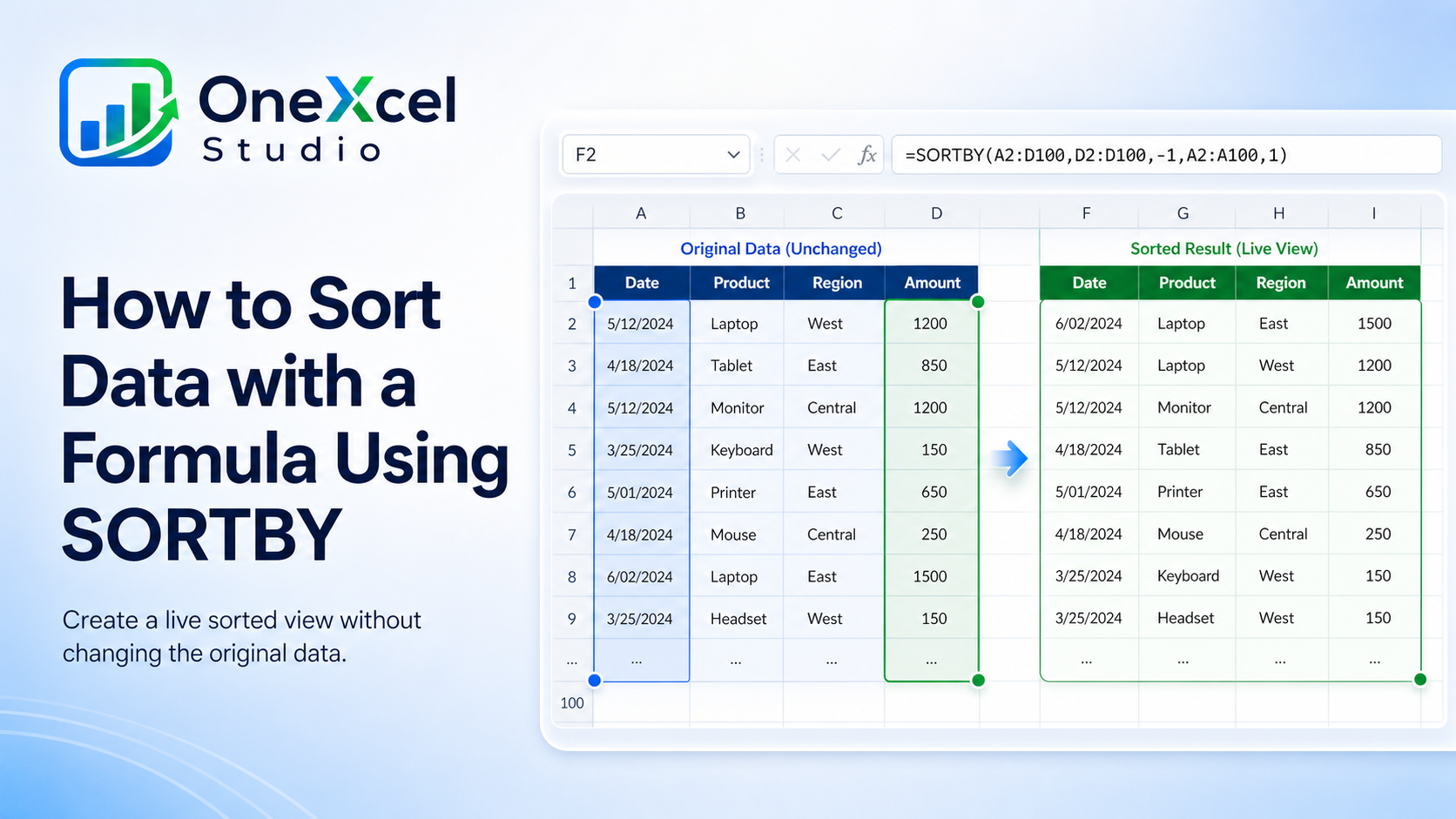Image resolution: width=1456 pixels, height=819 pixels.
Task: Click the Amount header in Original Data table
Action: (x=932, y=283)
